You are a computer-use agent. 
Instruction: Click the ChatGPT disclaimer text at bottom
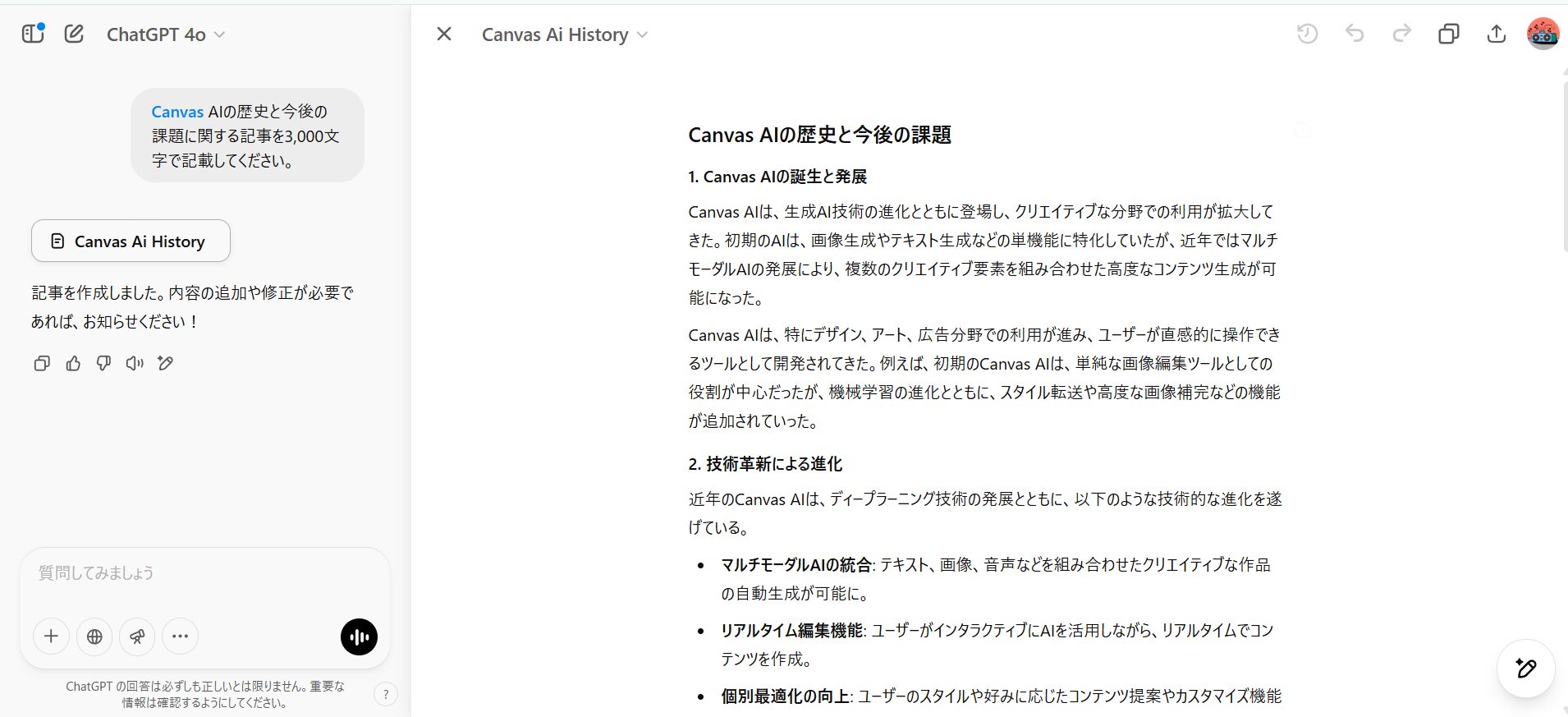205,694
